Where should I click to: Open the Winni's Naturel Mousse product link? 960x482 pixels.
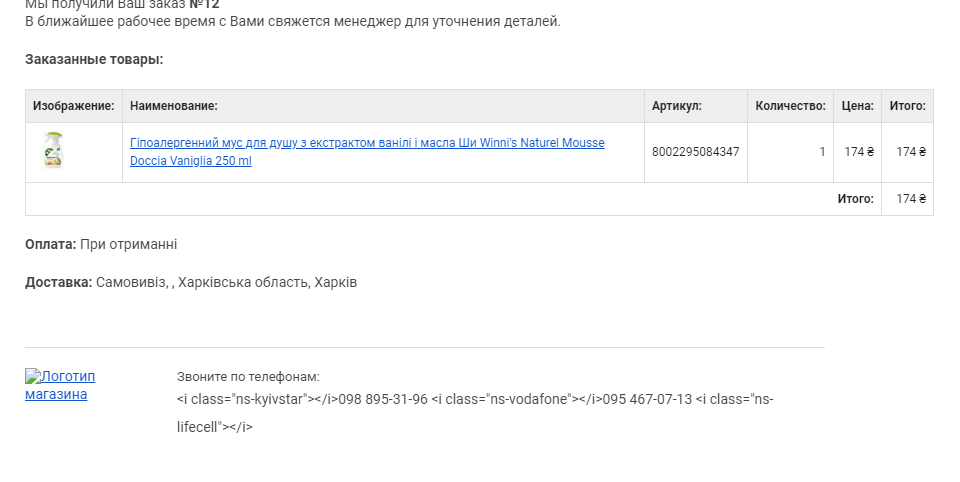click(x=367, y=151)
